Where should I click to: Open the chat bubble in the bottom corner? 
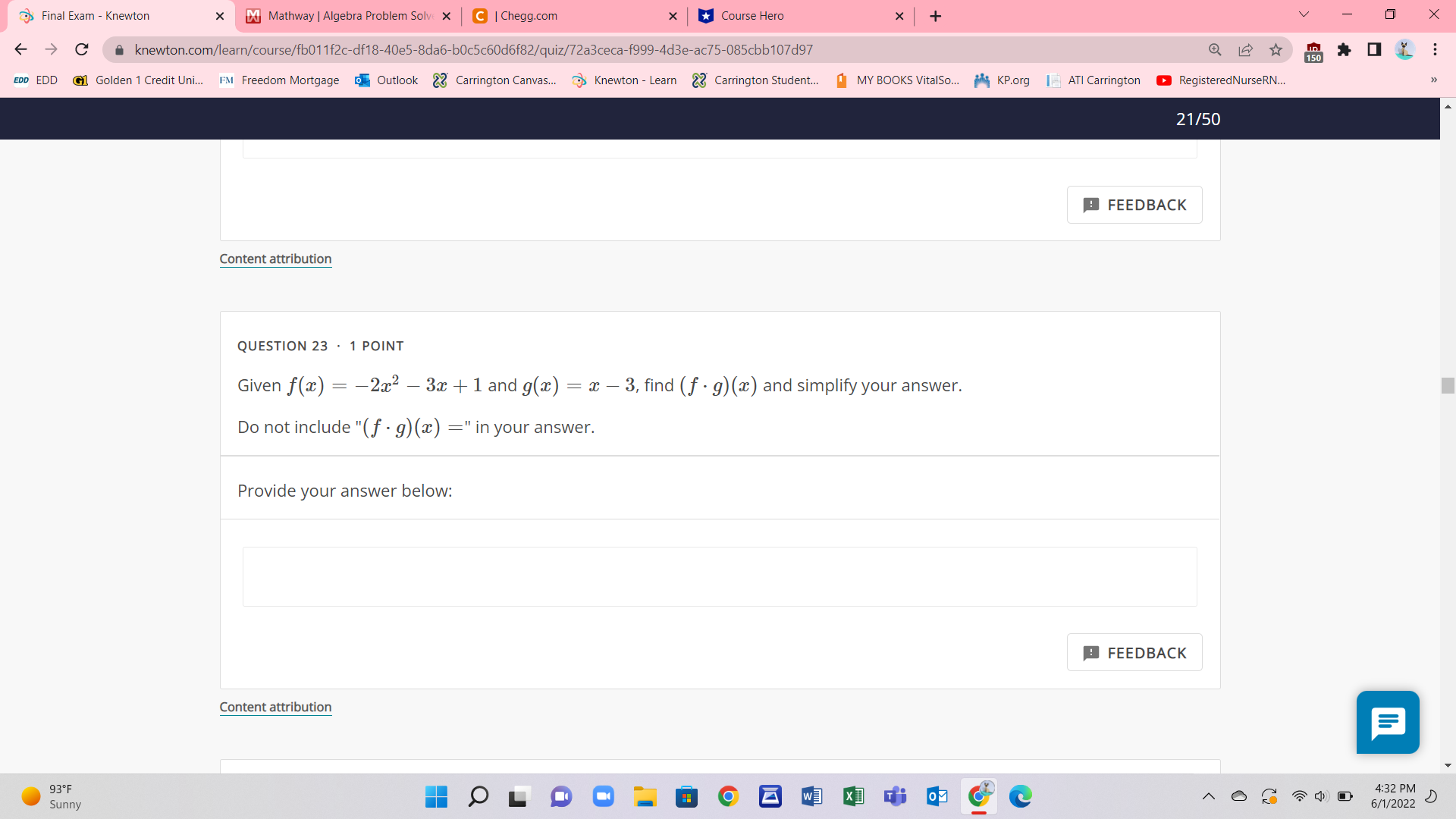point(1387,722)
